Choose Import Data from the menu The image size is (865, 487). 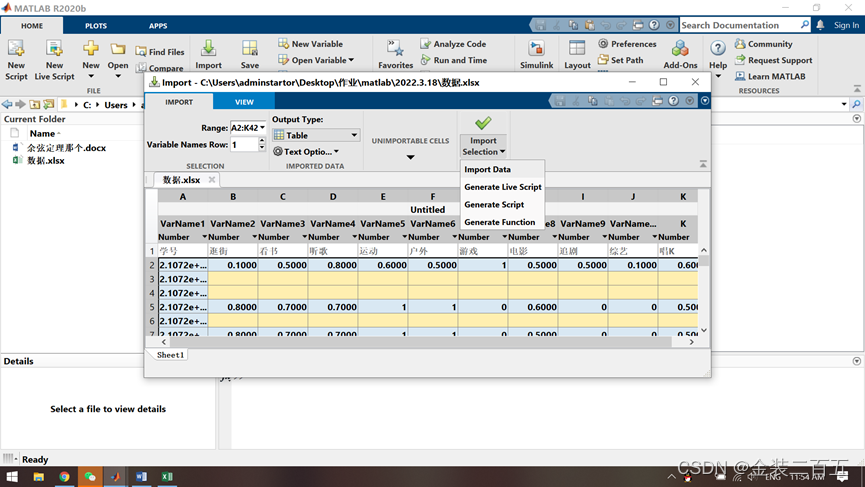coord(487,169)
